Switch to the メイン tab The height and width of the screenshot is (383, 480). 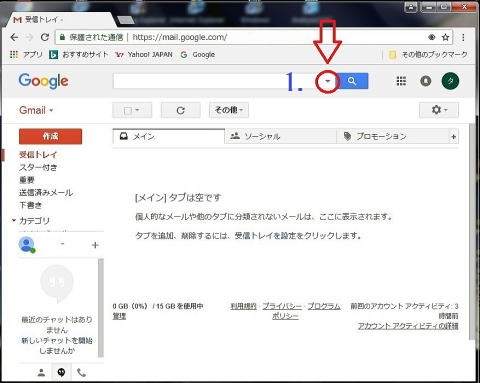[x=169, y=136]
